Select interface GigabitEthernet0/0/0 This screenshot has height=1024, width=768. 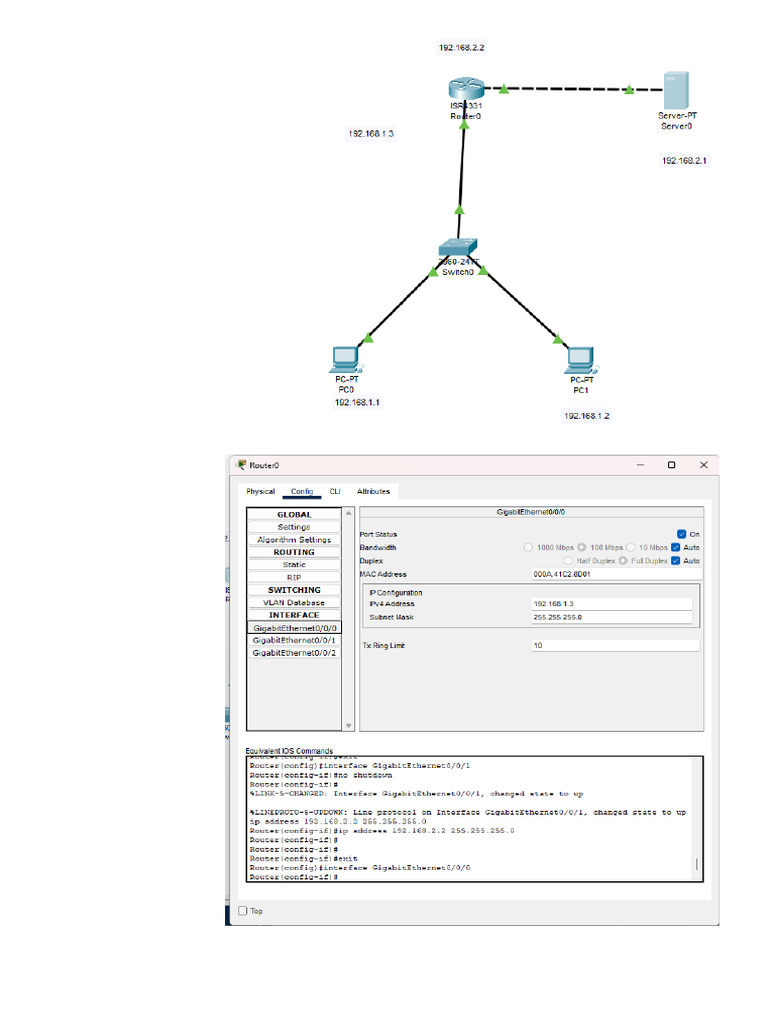(295, 628)
